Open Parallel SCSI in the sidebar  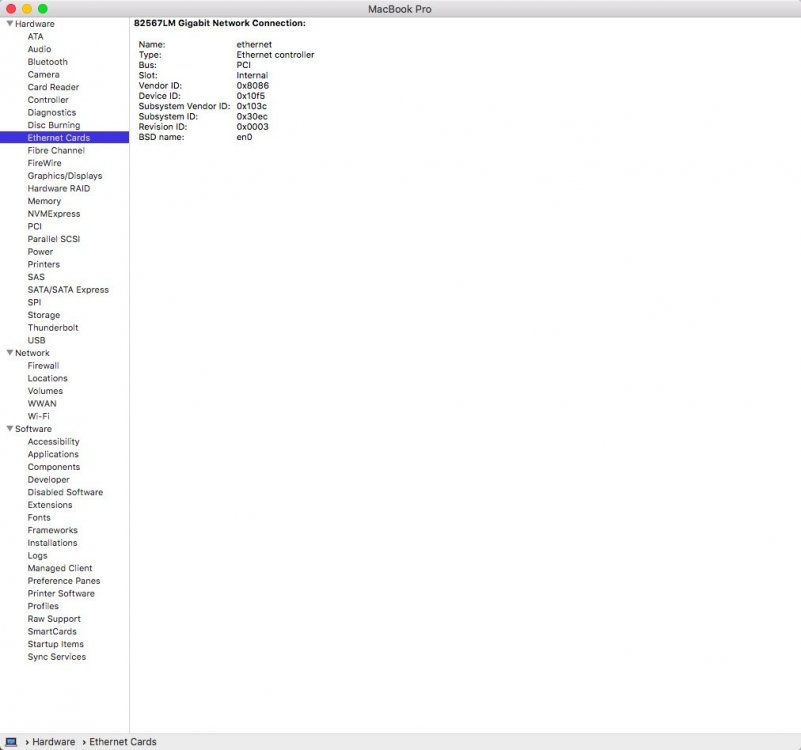point(54,239)
